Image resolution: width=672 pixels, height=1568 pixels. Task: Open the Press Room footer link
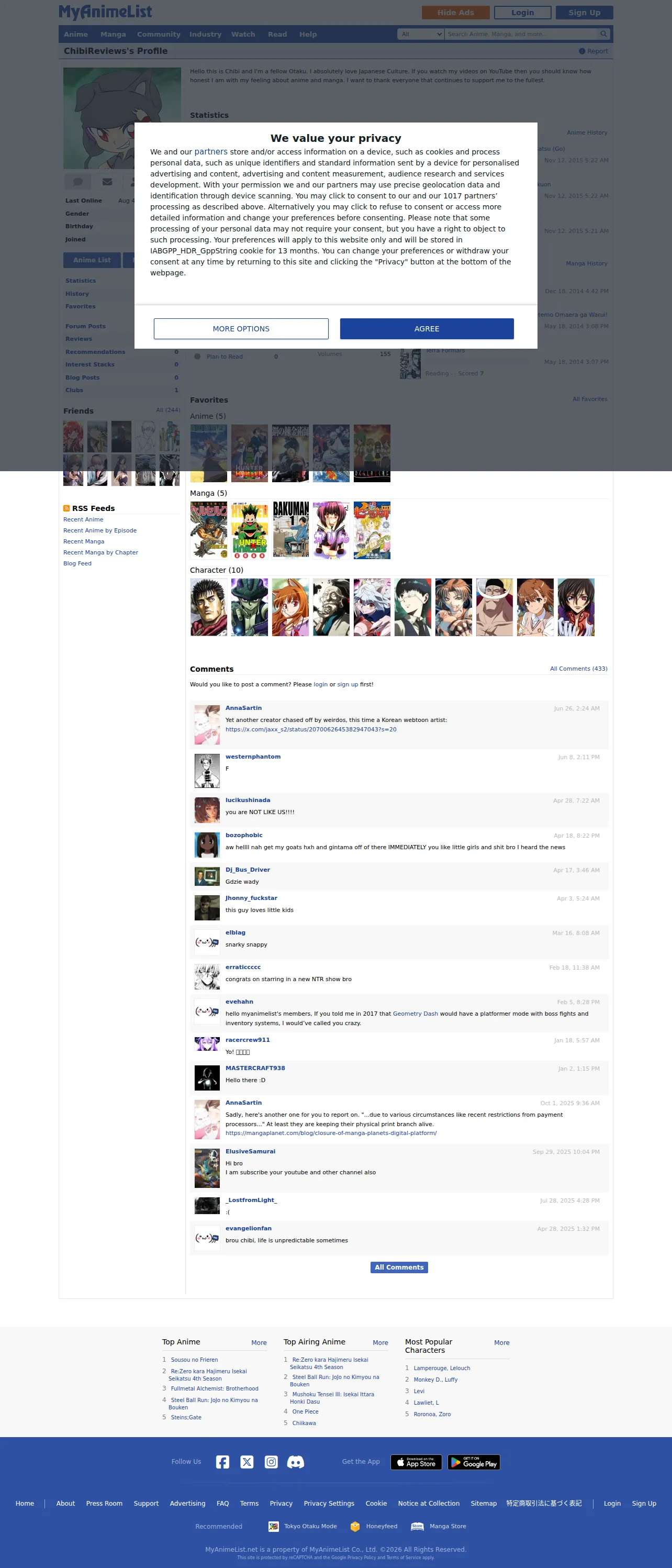tap(104, 1503)
